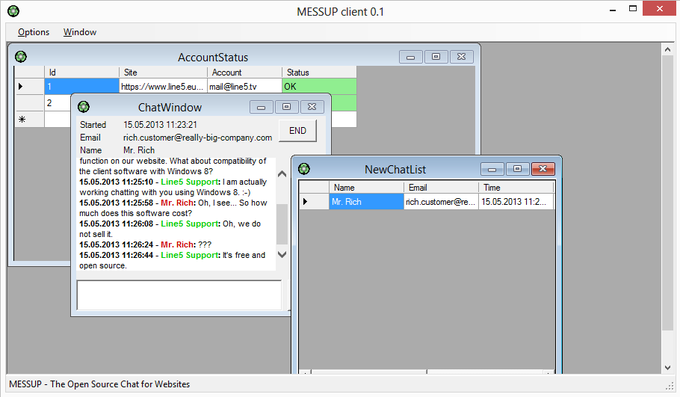Screen dimensions: 680x397
Task: Click the https://www.line5.eu site cell
Action: (x=163, y=86)
